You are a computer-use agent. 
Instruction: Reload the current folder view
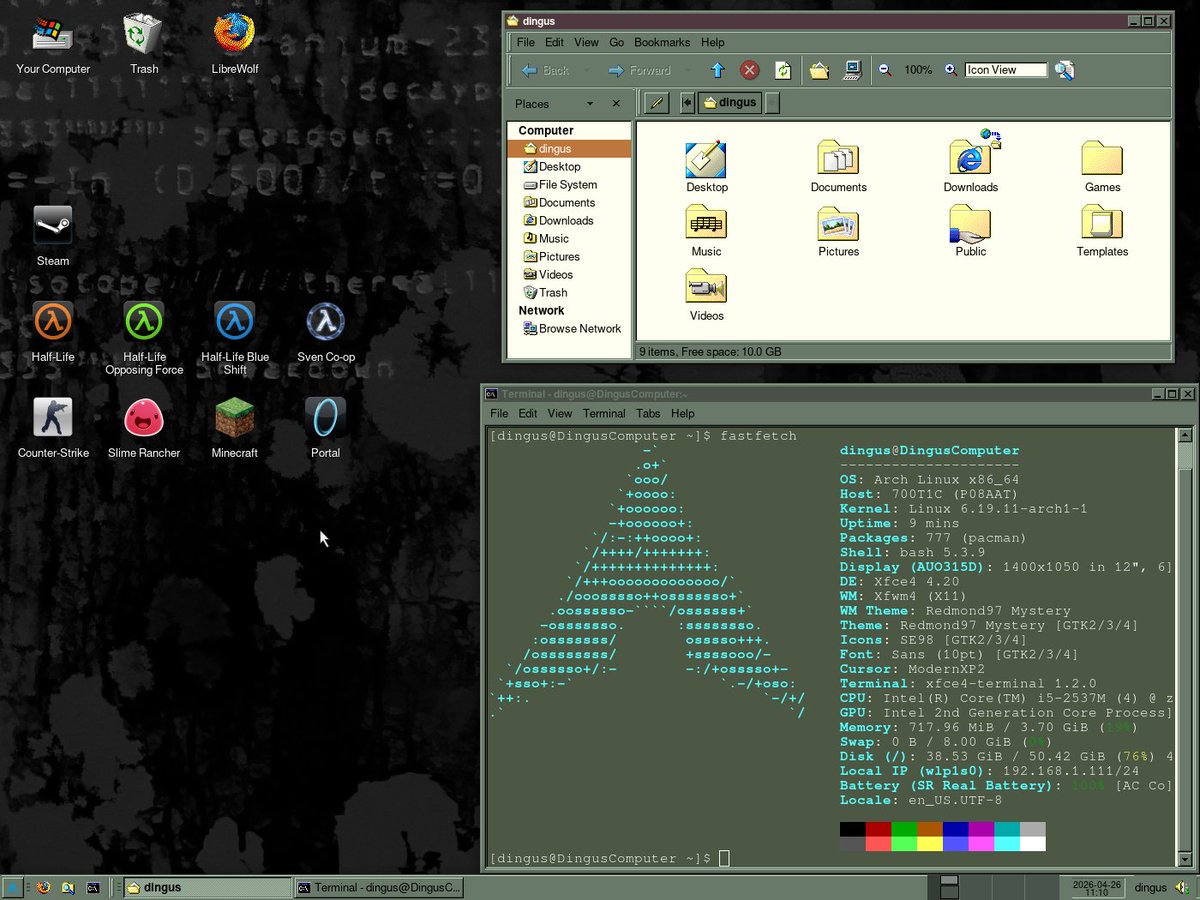[783, 70]
